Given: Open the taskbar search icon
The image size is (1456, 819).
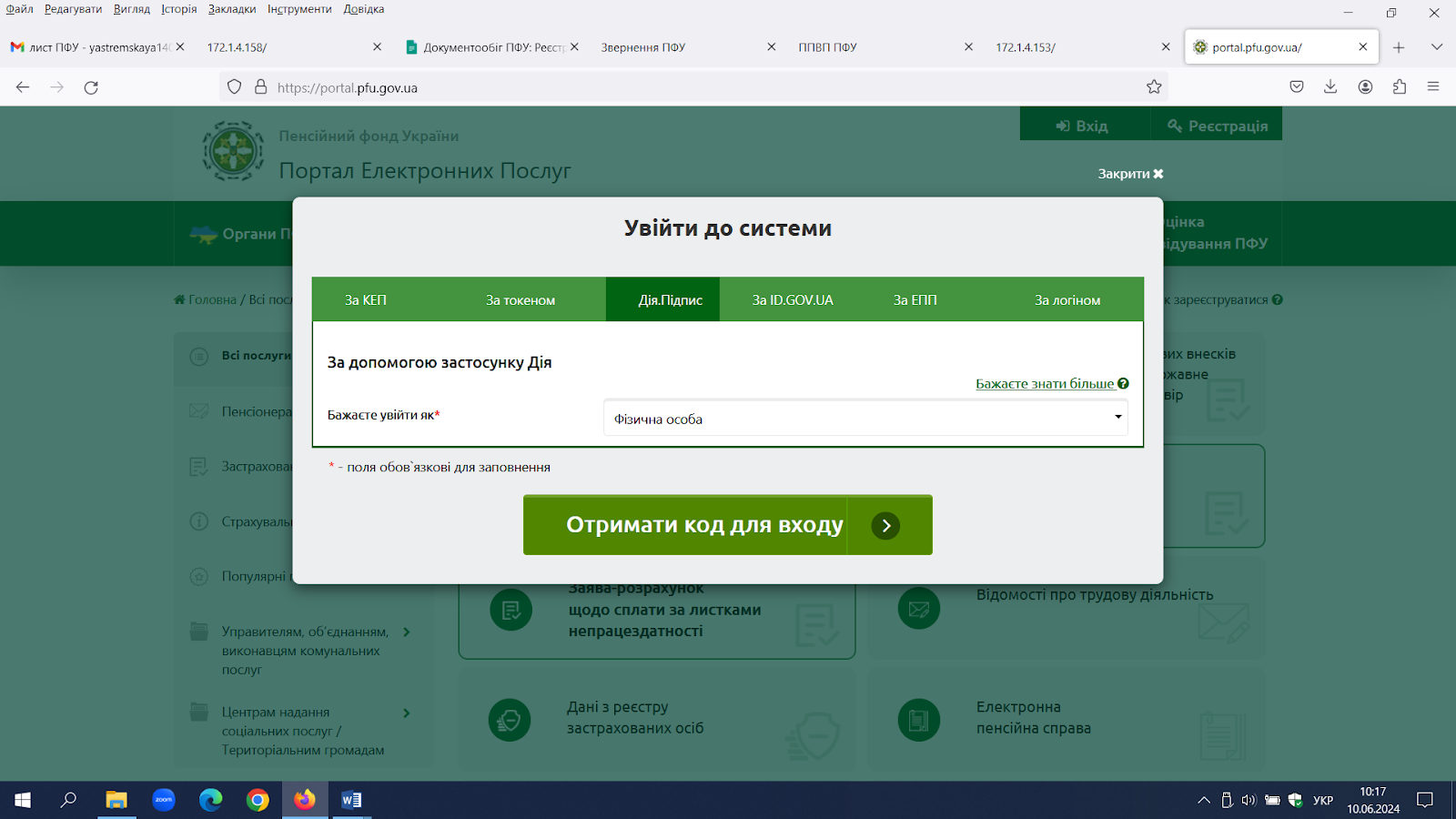Looking at the screenshot, I should tap(68, 800).
